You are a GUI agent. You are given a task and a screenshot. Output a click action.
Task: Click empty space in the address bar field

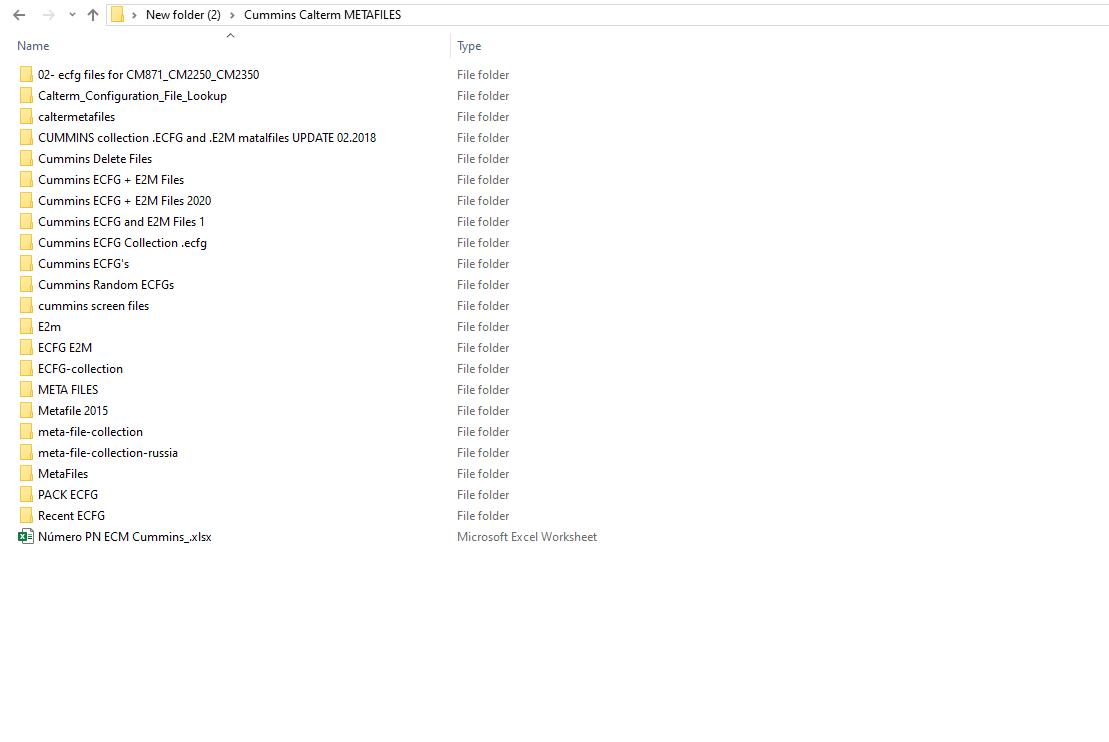click(750, 15)
